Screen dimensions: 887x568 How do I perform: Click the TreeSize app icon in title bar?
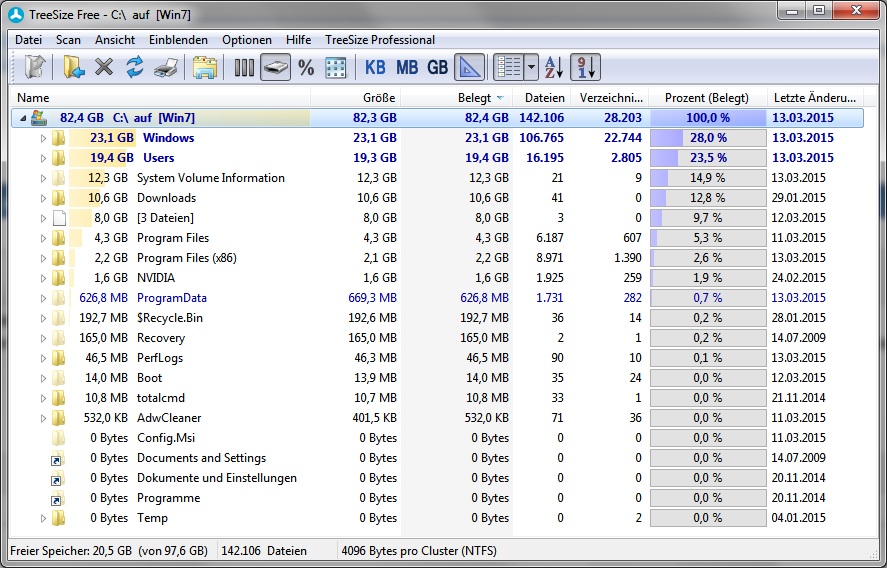pos(16,15)
